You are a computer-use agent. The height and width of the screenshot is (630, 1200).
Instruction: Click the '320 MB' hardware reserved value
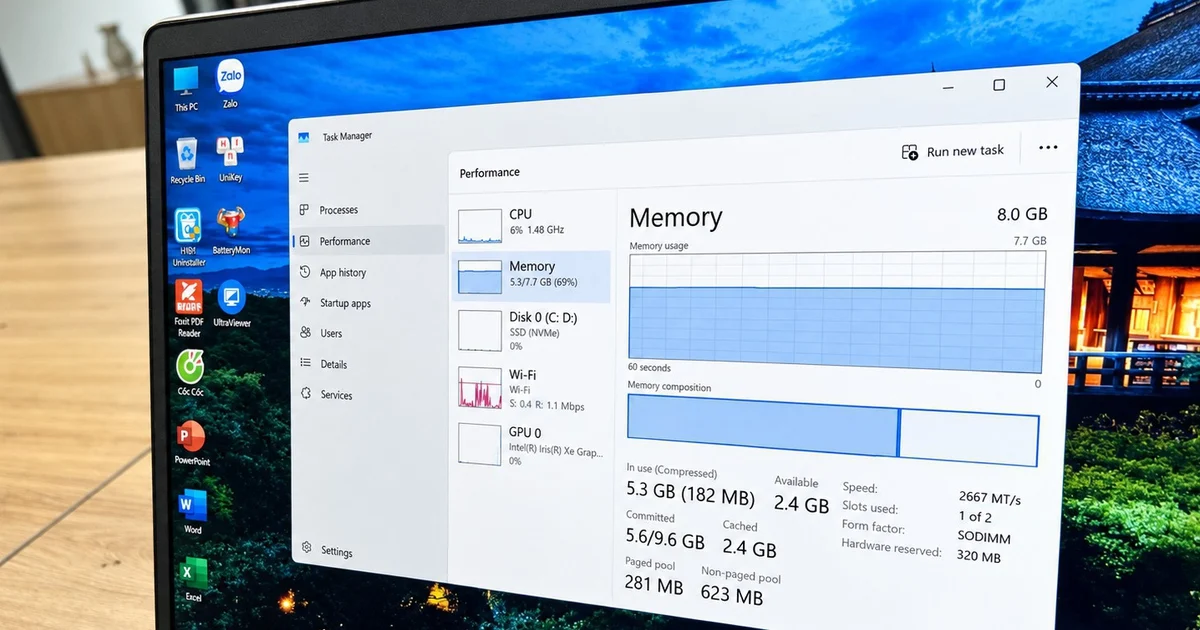(977, 557)
